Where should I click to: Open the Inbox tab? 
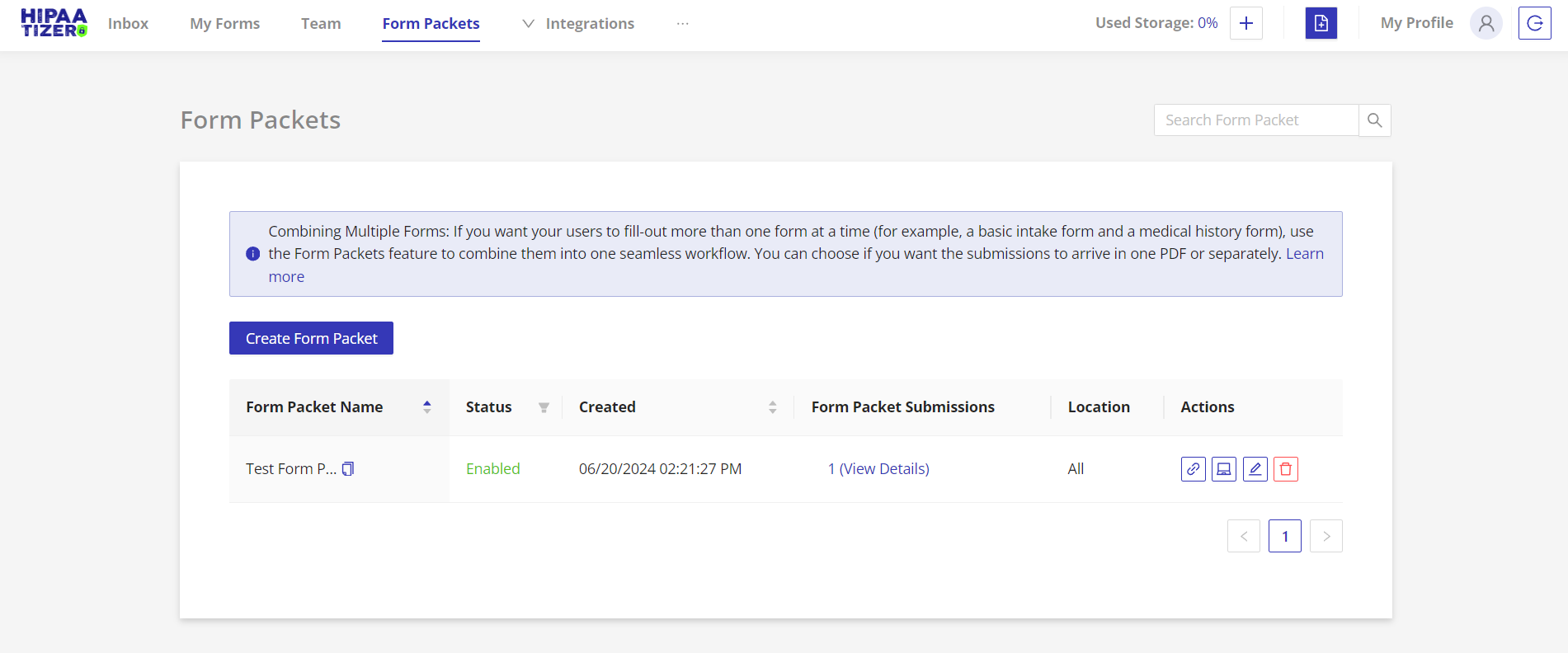[128, 24]
